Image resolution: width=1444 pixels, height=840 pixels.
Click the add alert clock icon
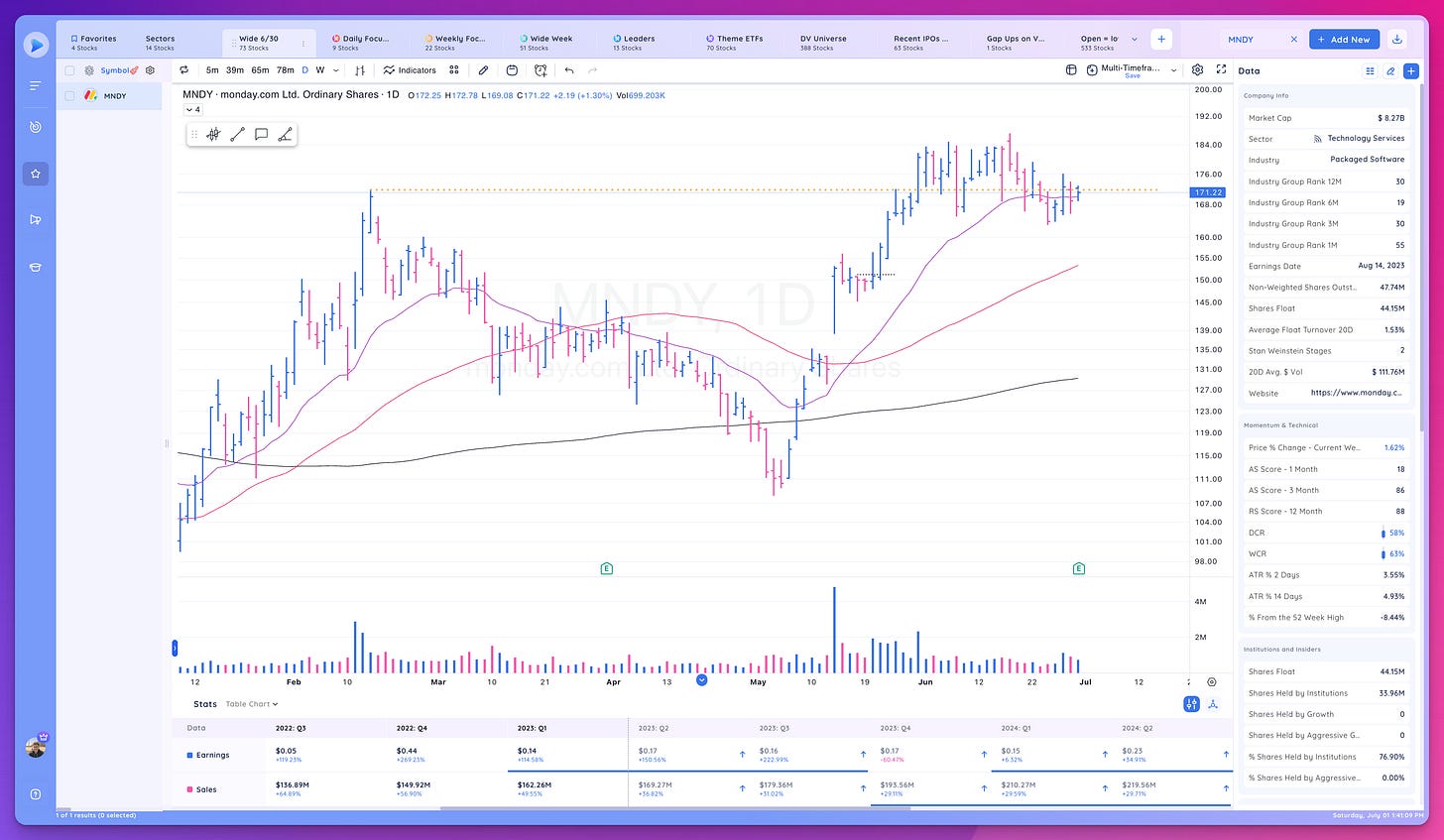[x=541, y=70]
